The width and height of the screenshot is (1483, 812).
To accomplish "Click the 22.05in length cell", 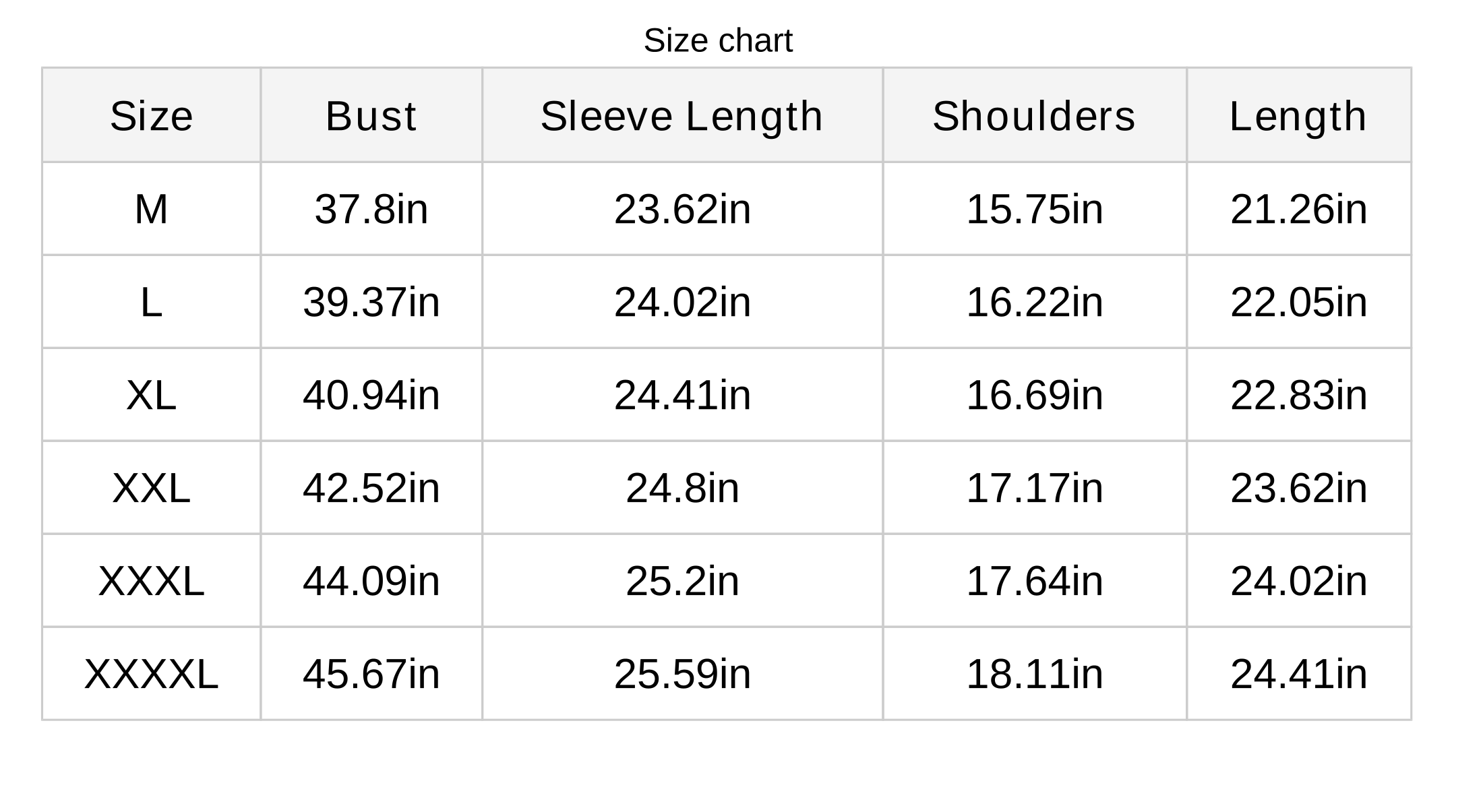I will coord(1298,302).
